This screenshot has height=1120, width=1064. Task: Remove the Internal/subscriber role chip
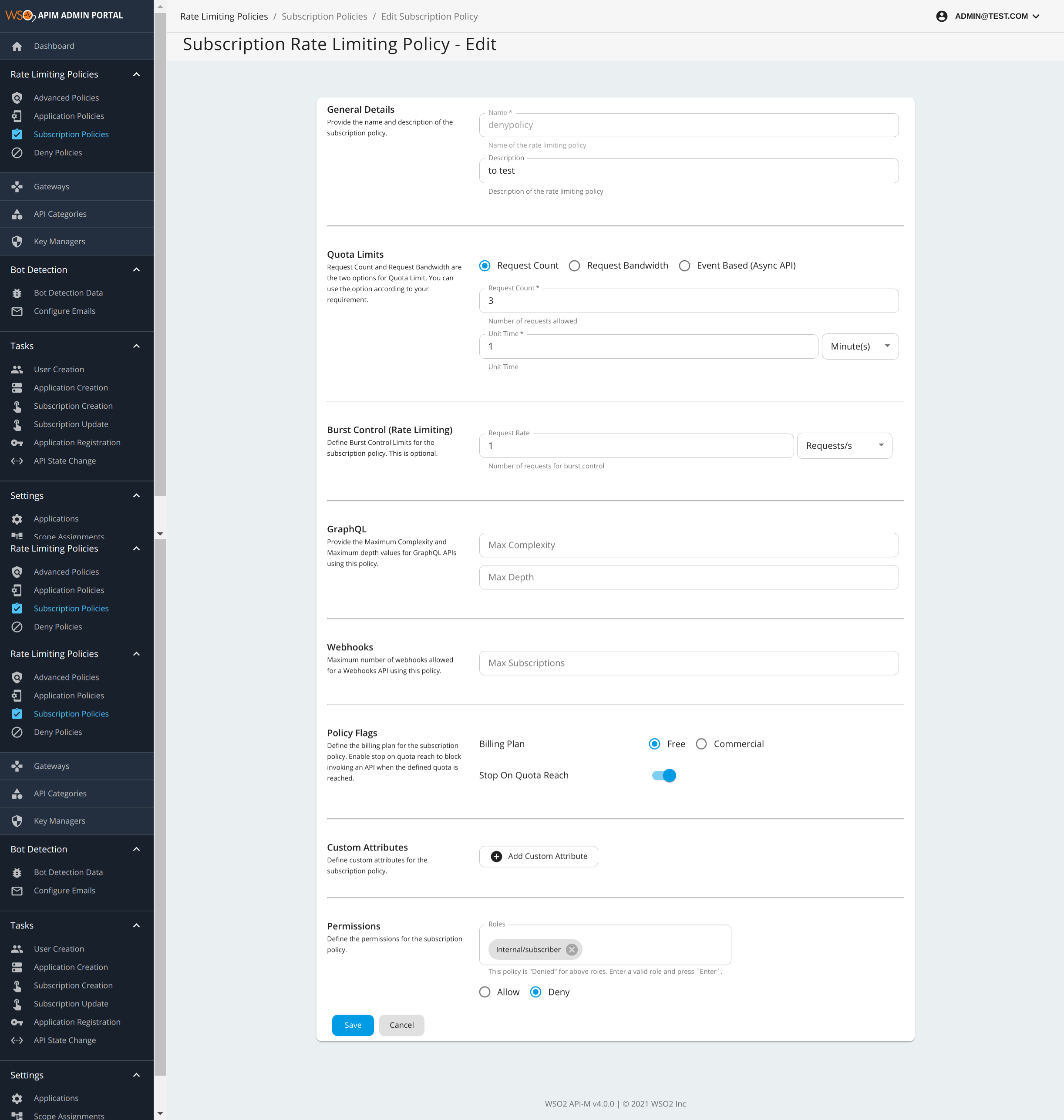coord(571,949)
